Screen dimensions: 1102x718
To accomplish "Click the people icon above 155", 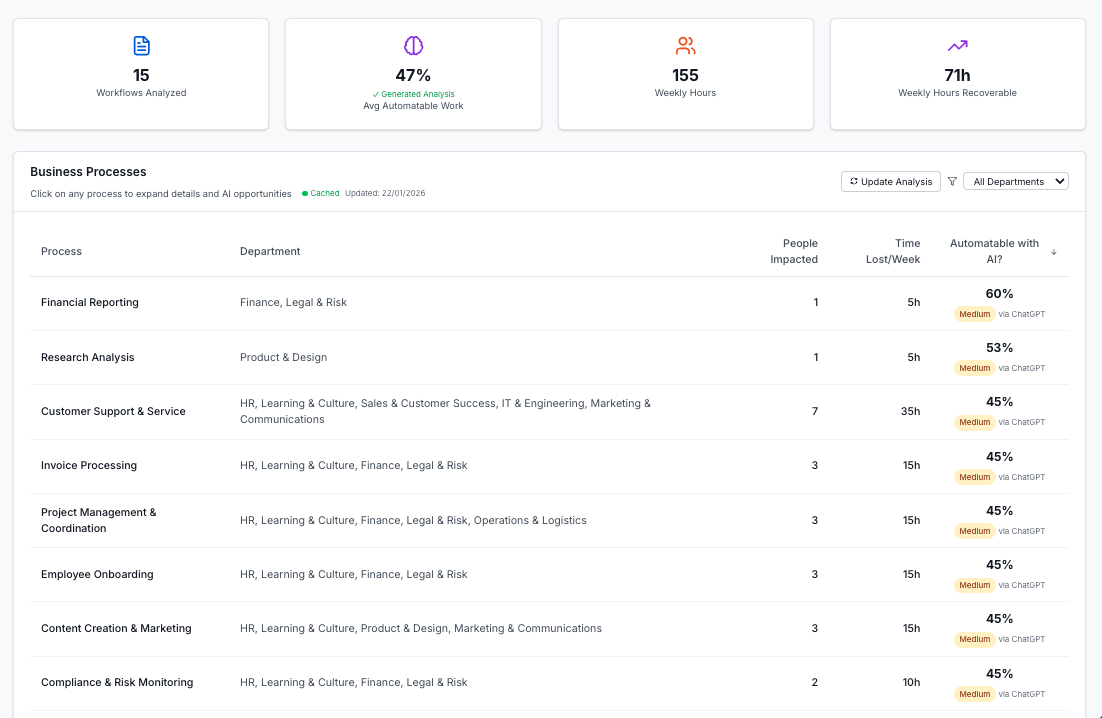I will [x=685, y=46].
